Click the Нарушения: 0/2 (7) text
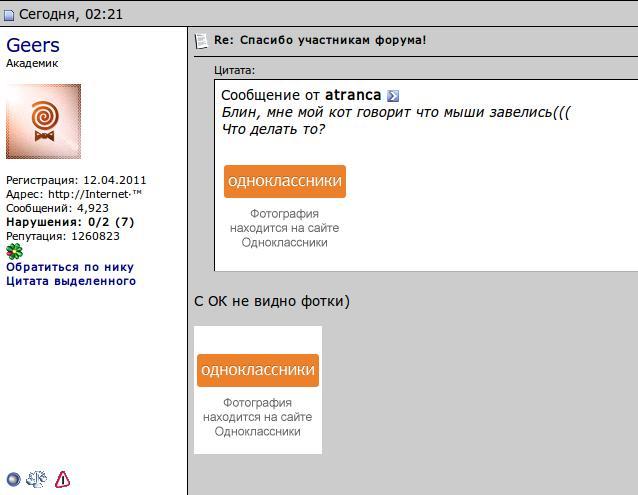The image size is (638, 495). pos(70,222)
